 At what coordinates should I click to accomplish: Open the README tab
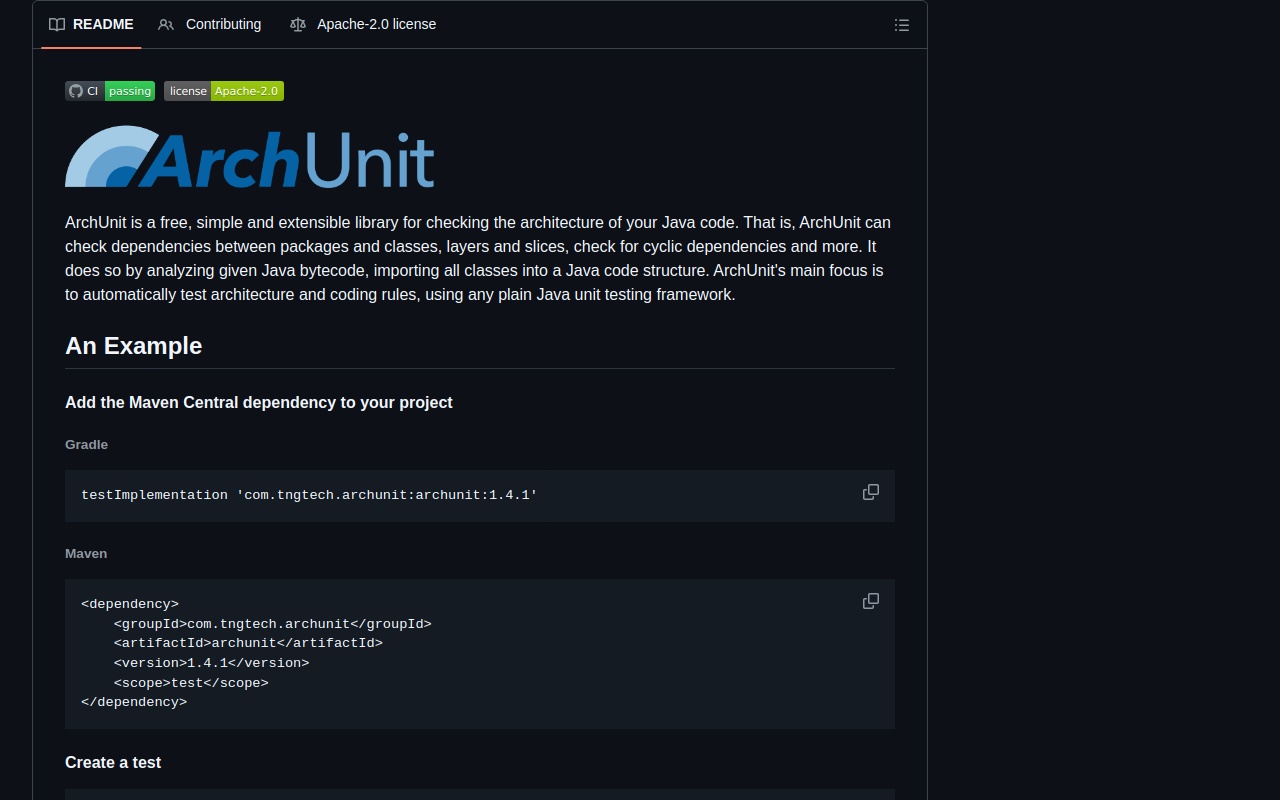pyautogui.click(x=102, y=24)
